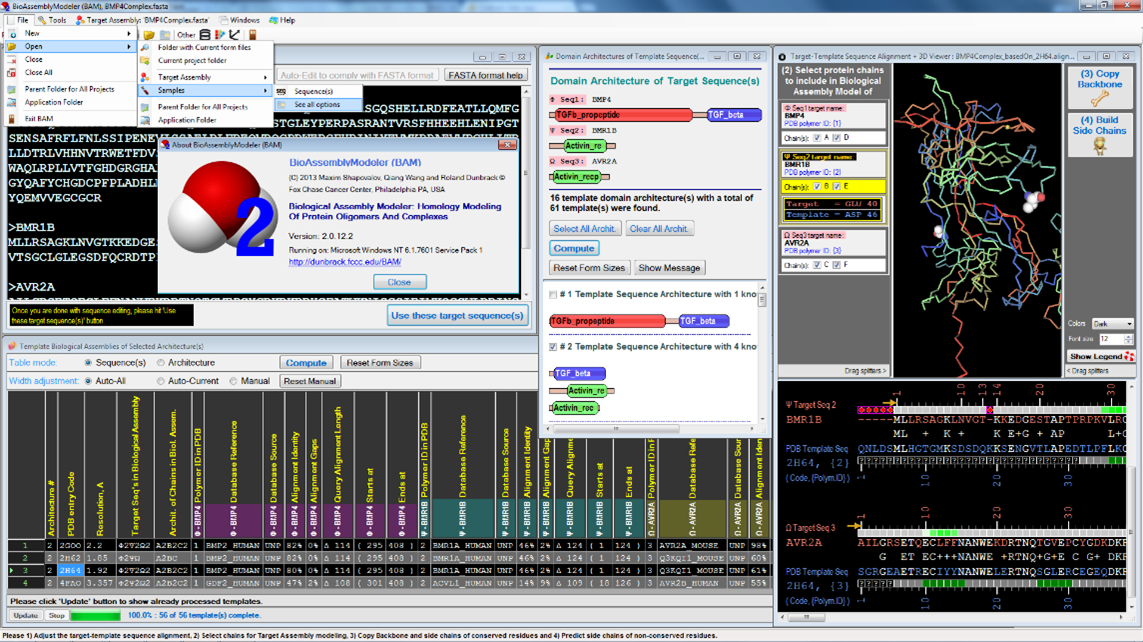Screen dimensions: 1143x642
Task: Click the Reset Manual button
Action: [x=310, y=381]
